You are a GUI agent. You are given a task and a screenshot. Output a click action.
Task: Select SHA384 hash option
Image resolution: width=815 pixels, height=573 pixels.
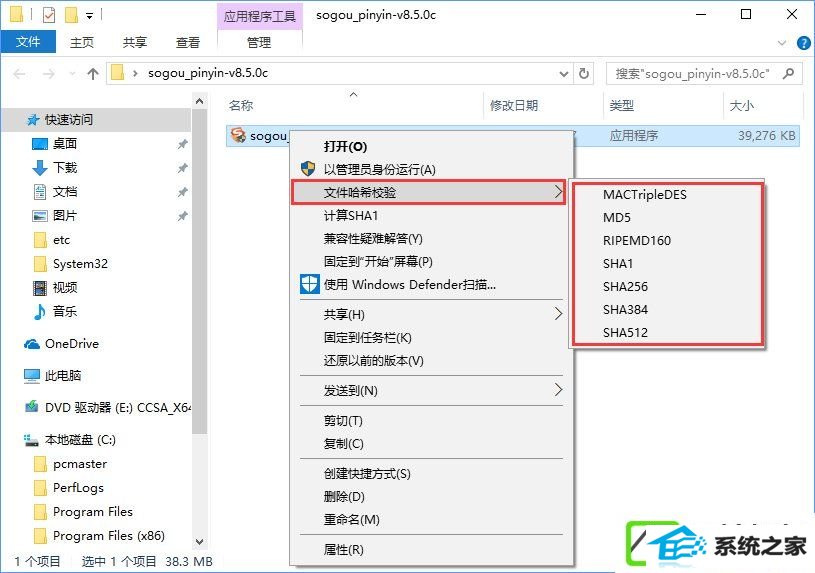pos(625,309)
